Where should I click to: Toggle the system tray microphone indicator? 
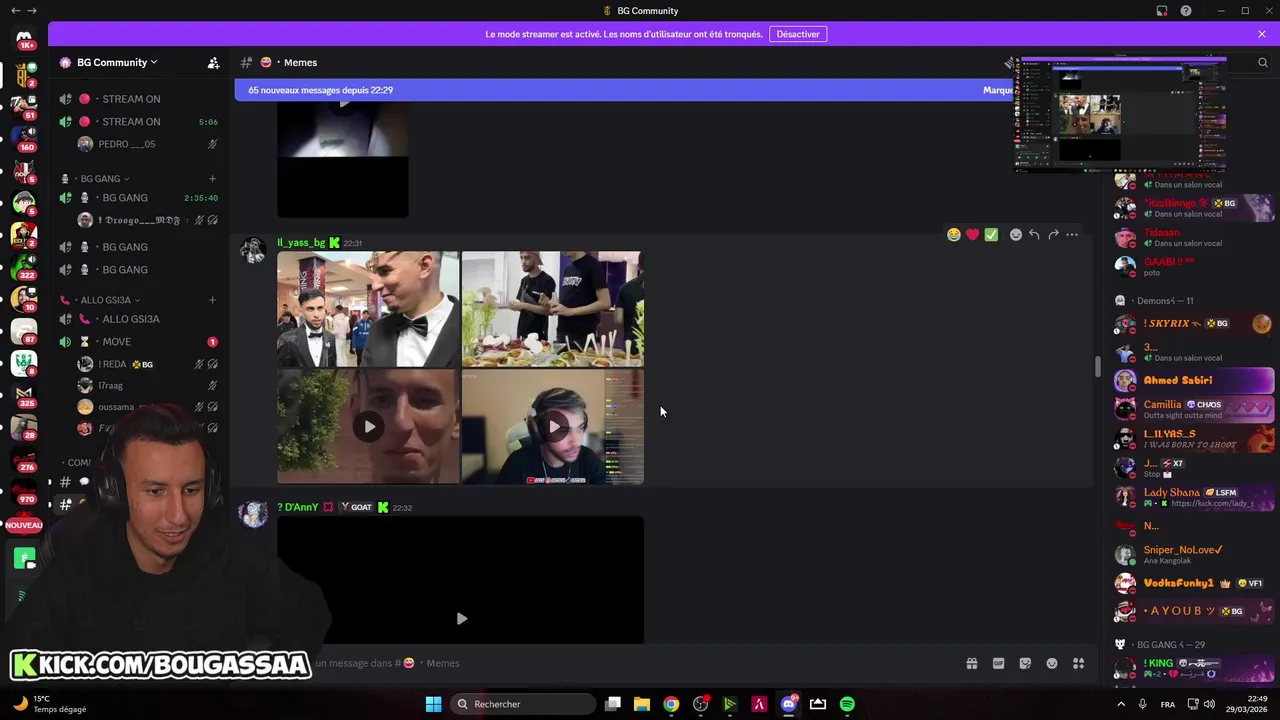(1143, 704)
